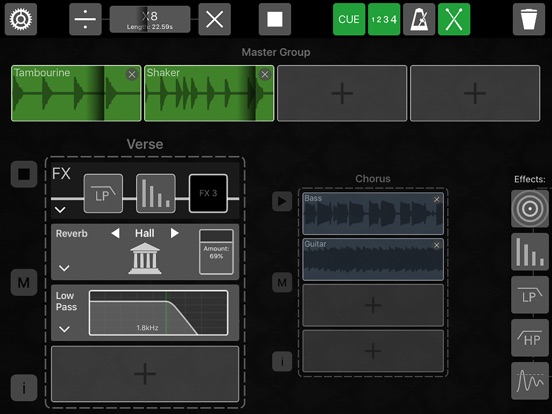Adjust the Reverb Amount 69% slider
This screenshot has width=552, height=414.
pyautogui.click(x=216, y=252)
